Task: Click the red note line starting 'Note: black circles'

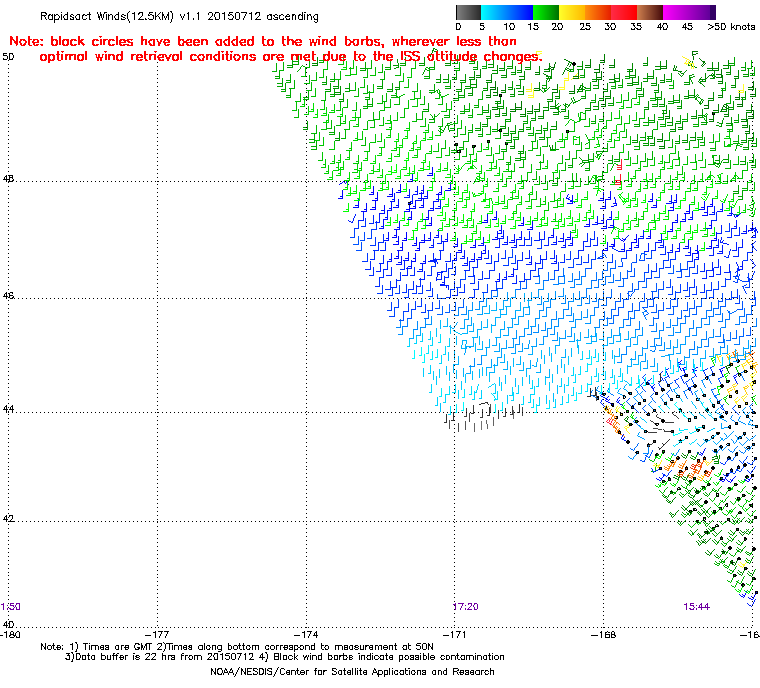Action: [263, 41]
